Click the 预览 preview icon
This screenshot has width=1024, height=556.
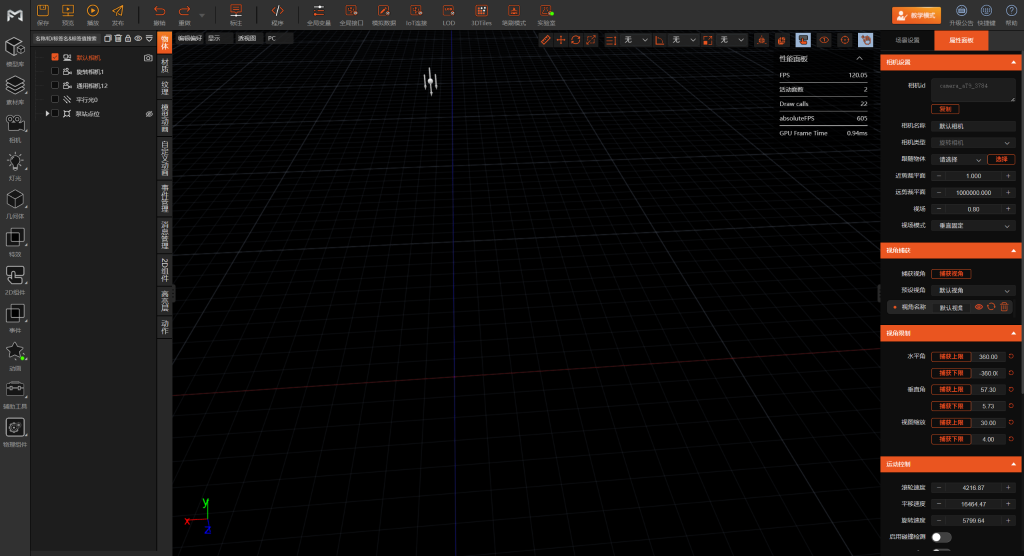[68, 10]
